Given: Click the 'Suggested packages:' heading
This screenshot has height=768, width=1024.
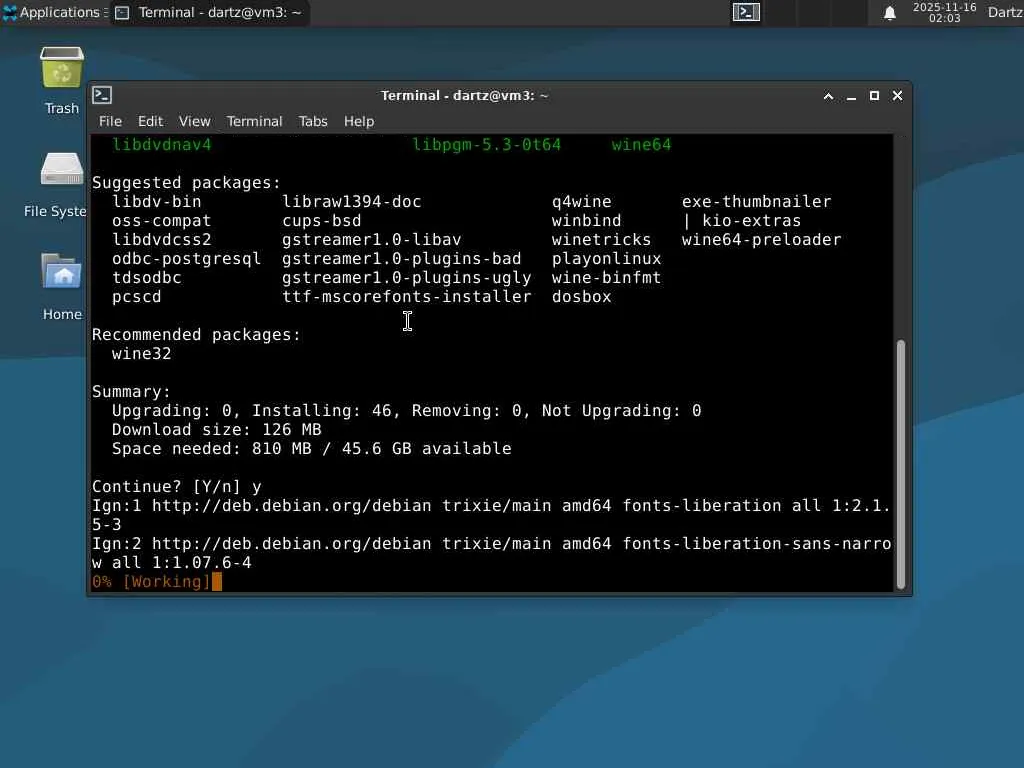Looking at the screenshot, I should pyautogui.click(x=186, y=183).
